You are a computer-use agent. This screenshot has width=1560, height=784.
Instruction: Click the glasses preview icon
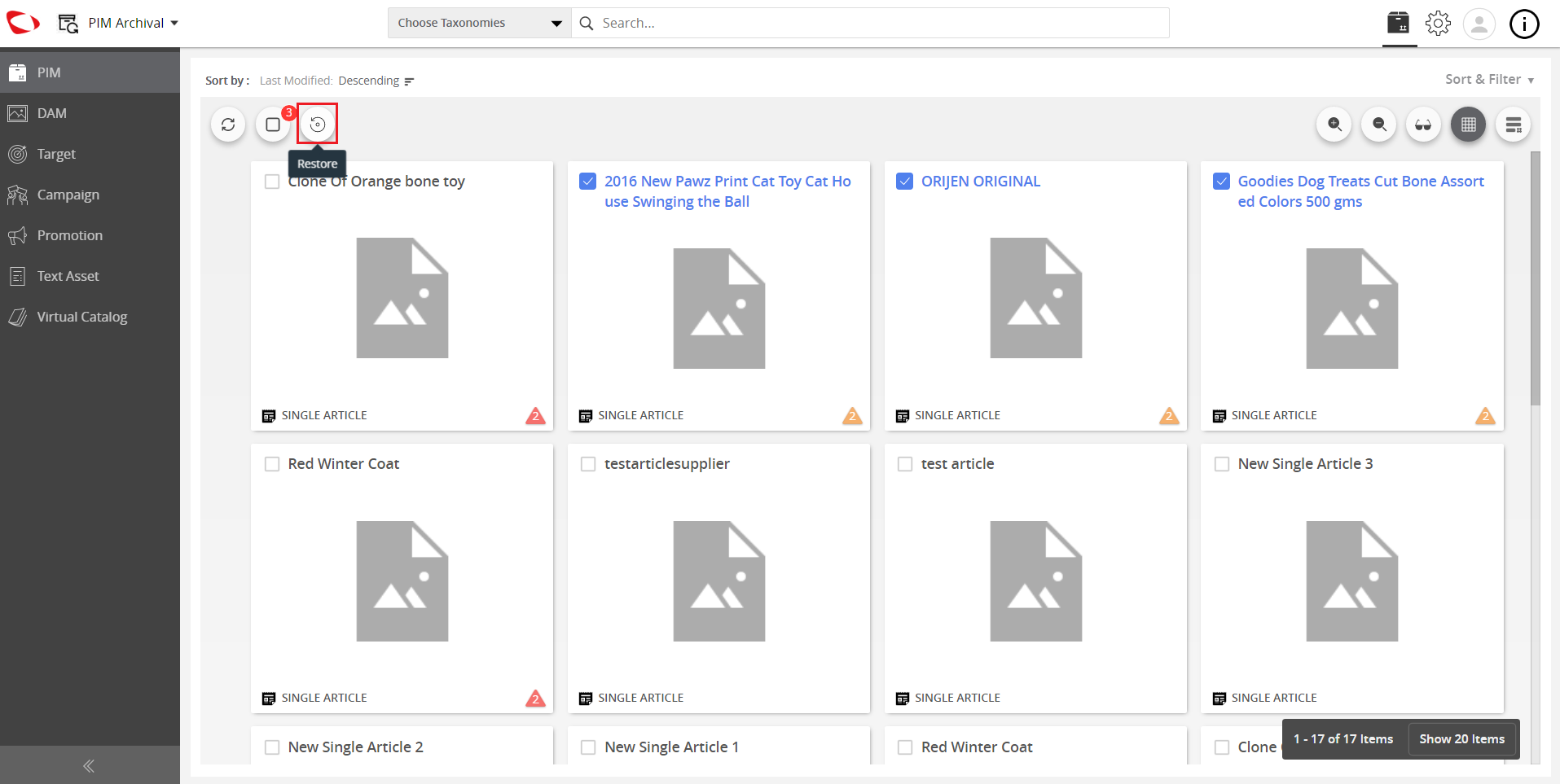coord(1423,125)
